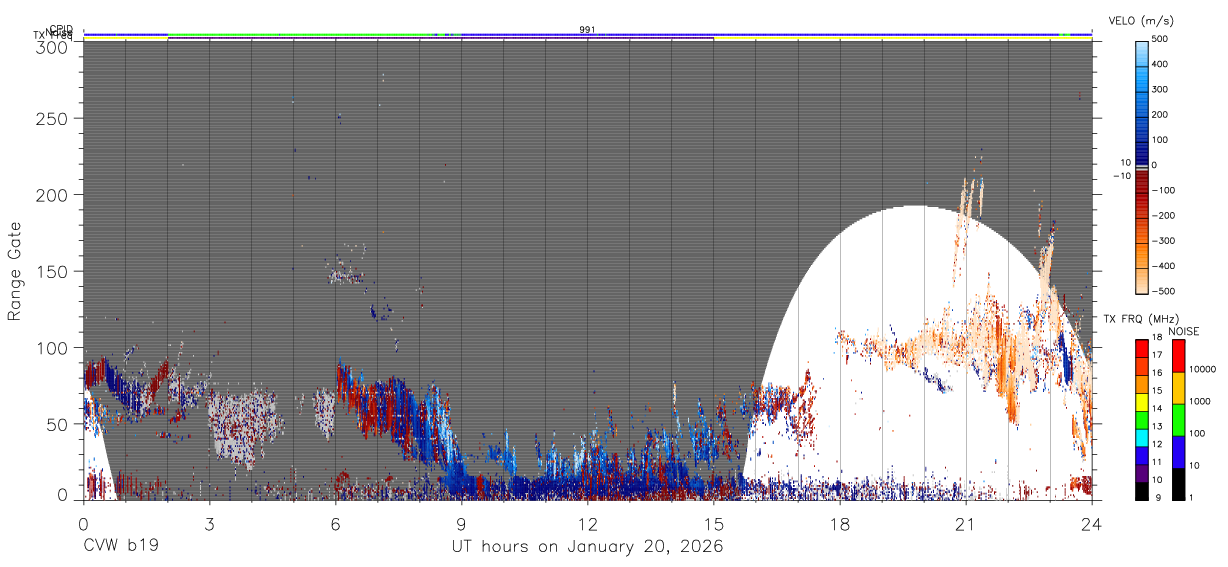Click the 500 label atop velocity bar

(x=1161, y=40)
